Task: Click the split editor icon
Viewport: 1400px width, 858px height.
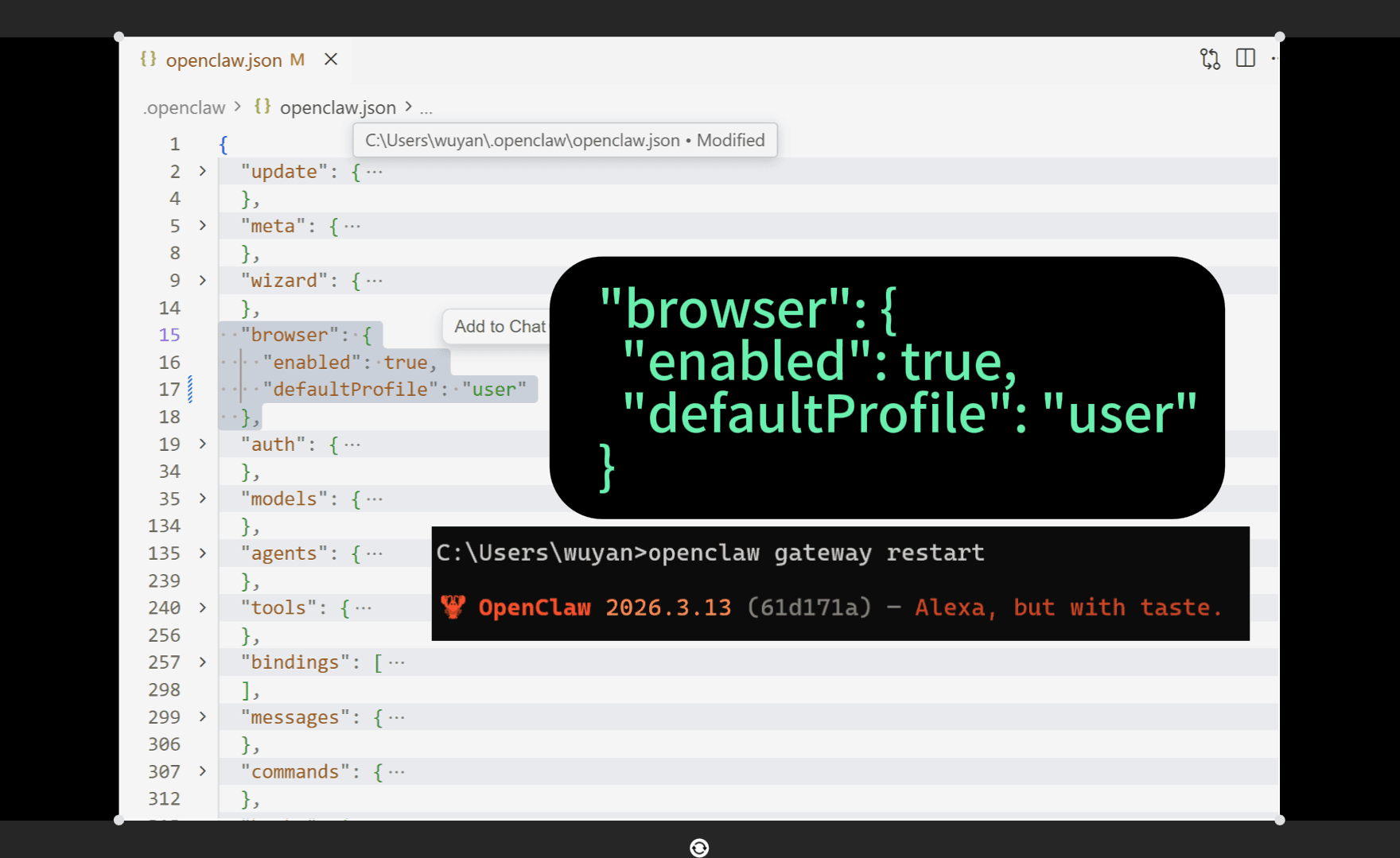Action: pyautogui.click(x=1246, y=58)
